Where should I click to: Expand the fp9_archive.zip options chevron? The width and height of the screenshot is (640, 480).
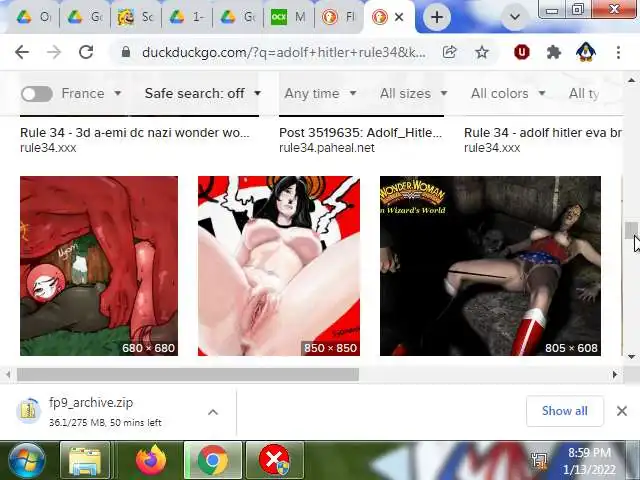[213, 412]
